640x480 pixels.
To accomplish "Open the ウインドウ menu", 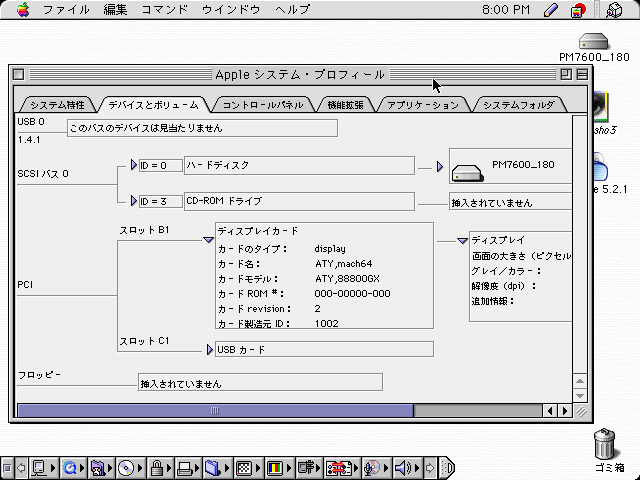I will click(231, 9).
